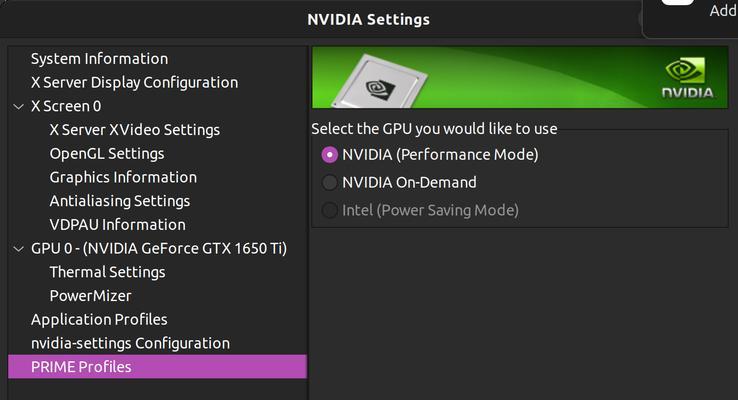
Task: Select NVIDIA On-Demand radio button
Action: click(329, 183)
